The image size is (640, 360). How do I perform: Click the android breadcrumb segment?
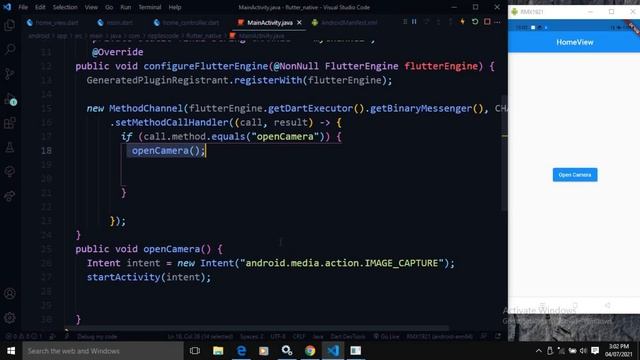[x=39, y=36]
